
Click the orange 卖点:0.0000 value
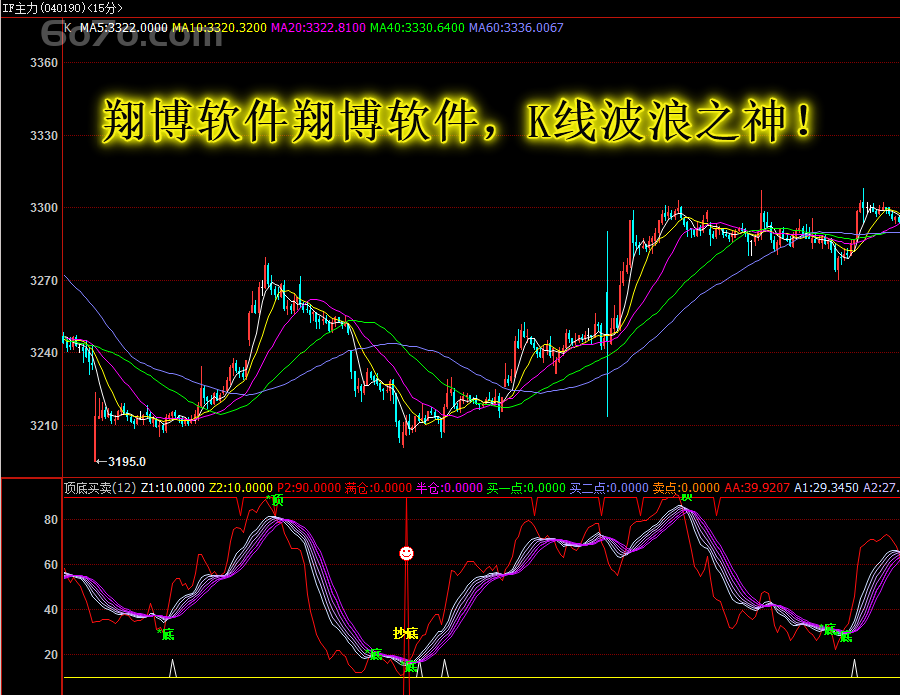click(686, 488)
